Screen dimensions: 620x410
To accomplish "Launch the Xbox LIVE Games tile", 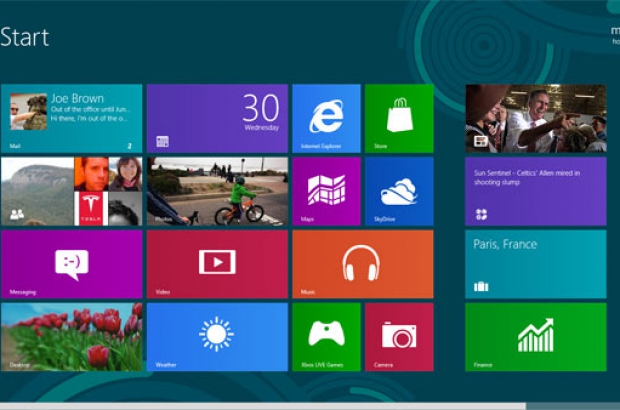I will click(326, 337).
